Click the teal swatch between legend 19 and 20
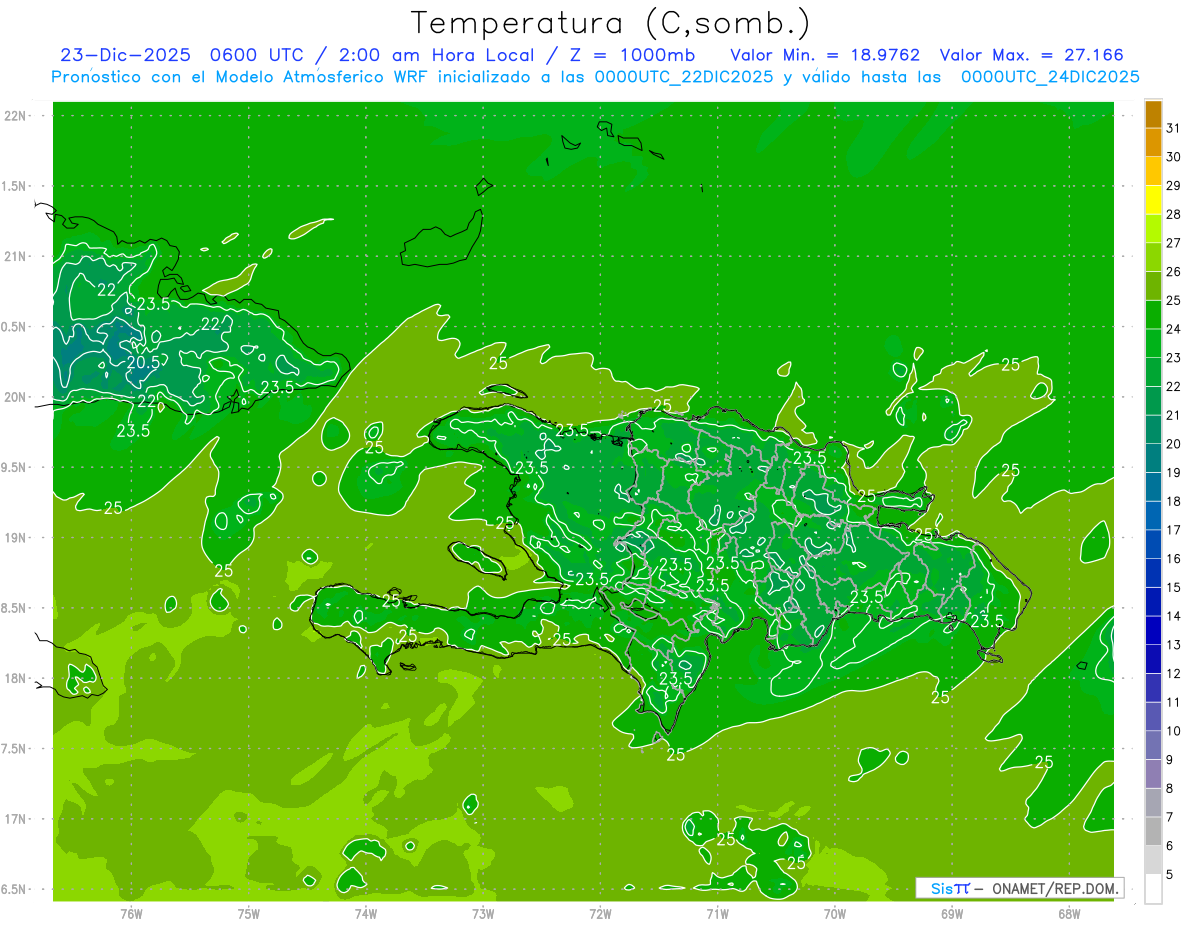The image size is (1200, 927). coord(1153,458)
